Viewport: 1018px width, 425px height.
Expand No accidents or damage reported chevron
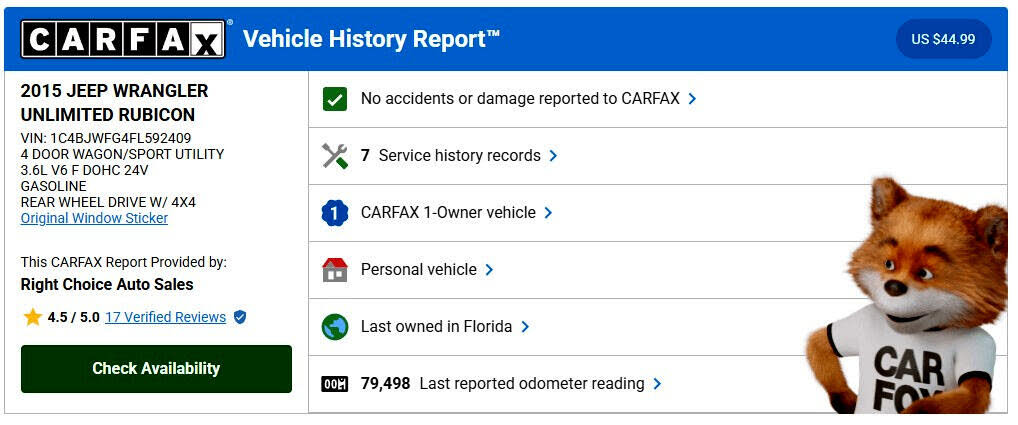tap(692, 99)
